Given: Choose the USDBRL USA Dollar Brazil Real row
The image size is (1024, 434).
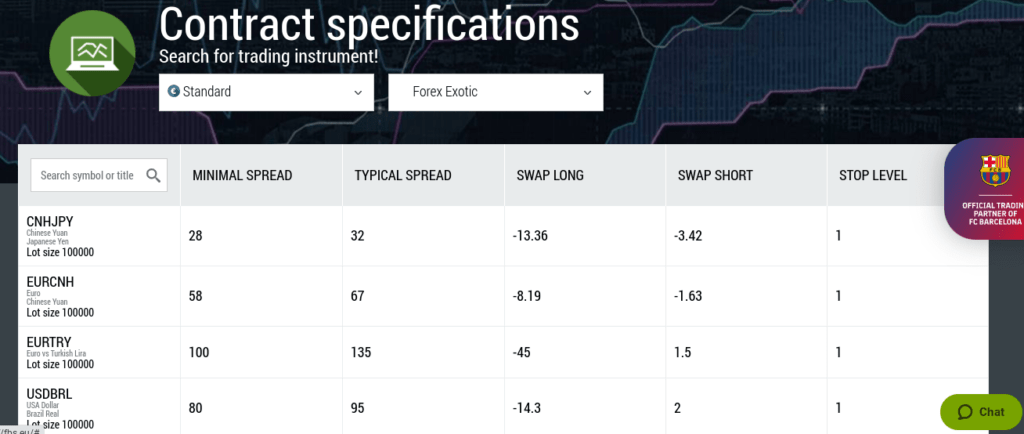Looking at the screenshot, I should coord(503,408).
